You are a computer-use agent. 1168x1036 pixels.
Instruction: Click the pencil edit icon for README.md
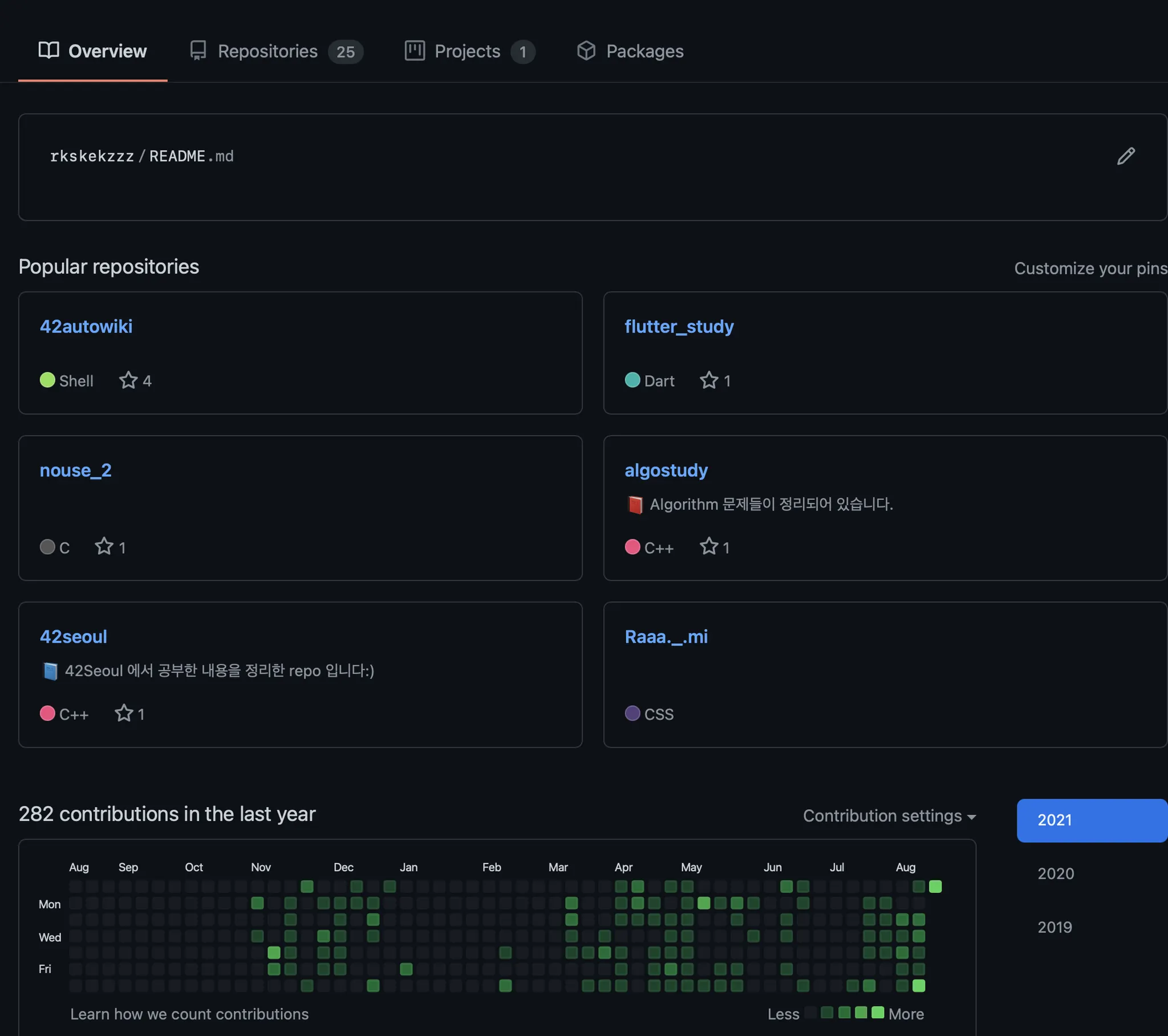1125,156
